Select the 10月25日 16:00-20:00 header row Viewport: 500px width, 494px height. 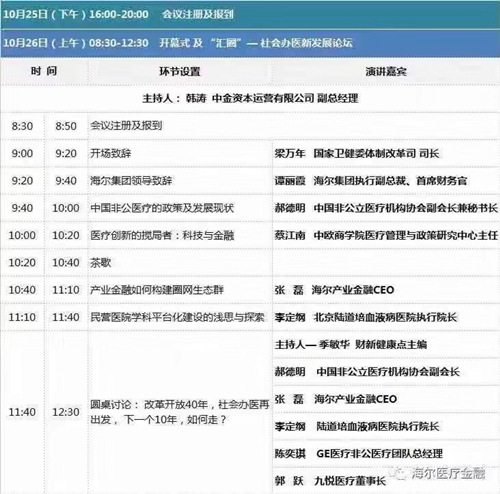point(250,15)
